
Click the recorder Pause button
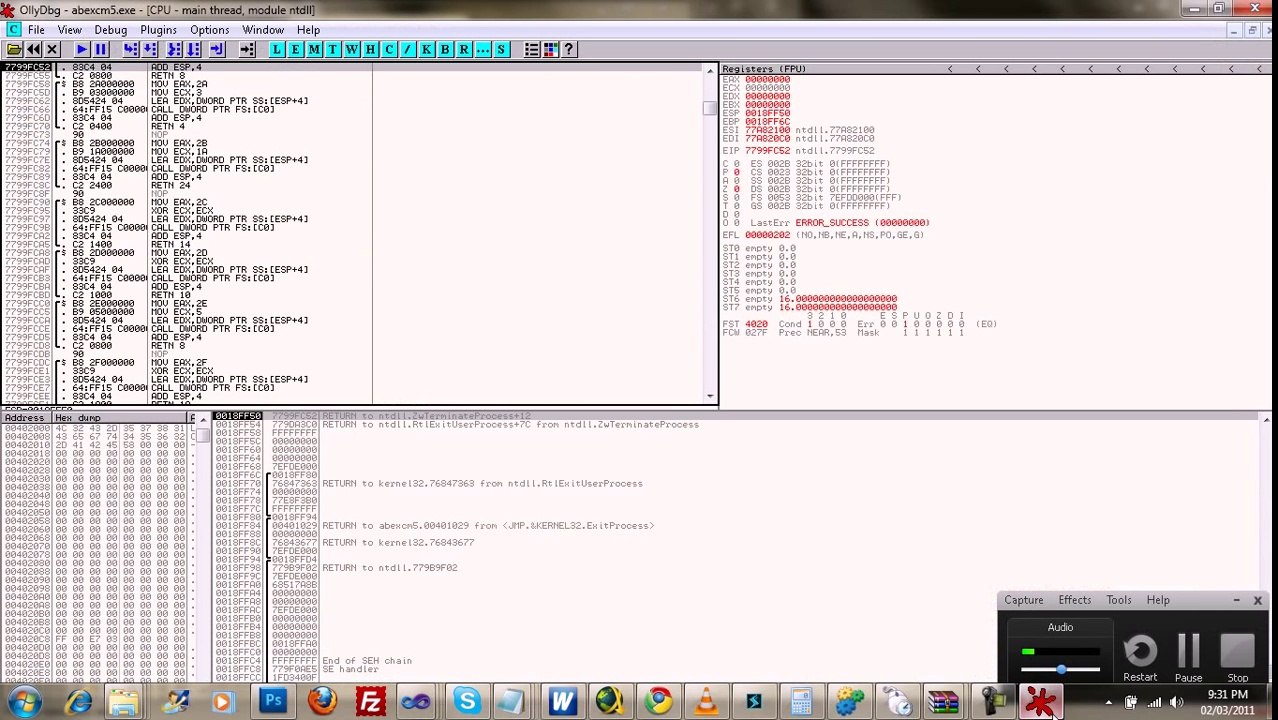pos(1188,659)
